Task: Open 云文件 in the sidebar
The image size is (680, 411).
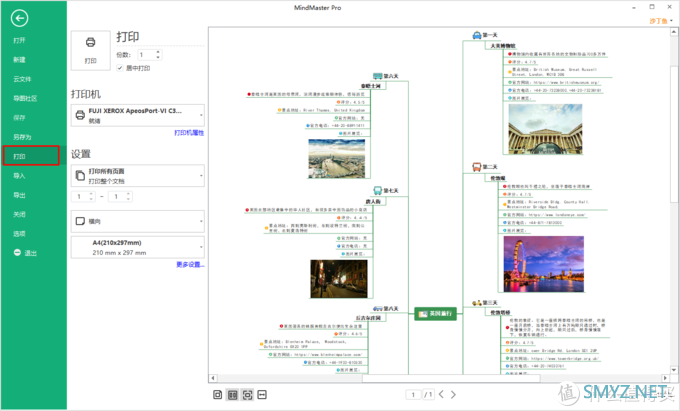Action: (22, 79)
